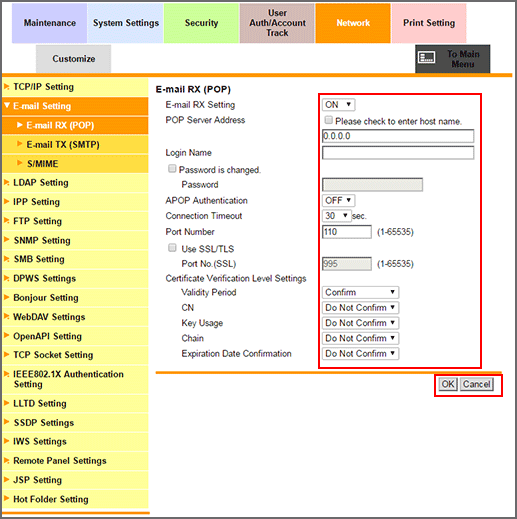Open the Validity Period dropdown
The image size is (517, 519).
pos(360,292)
